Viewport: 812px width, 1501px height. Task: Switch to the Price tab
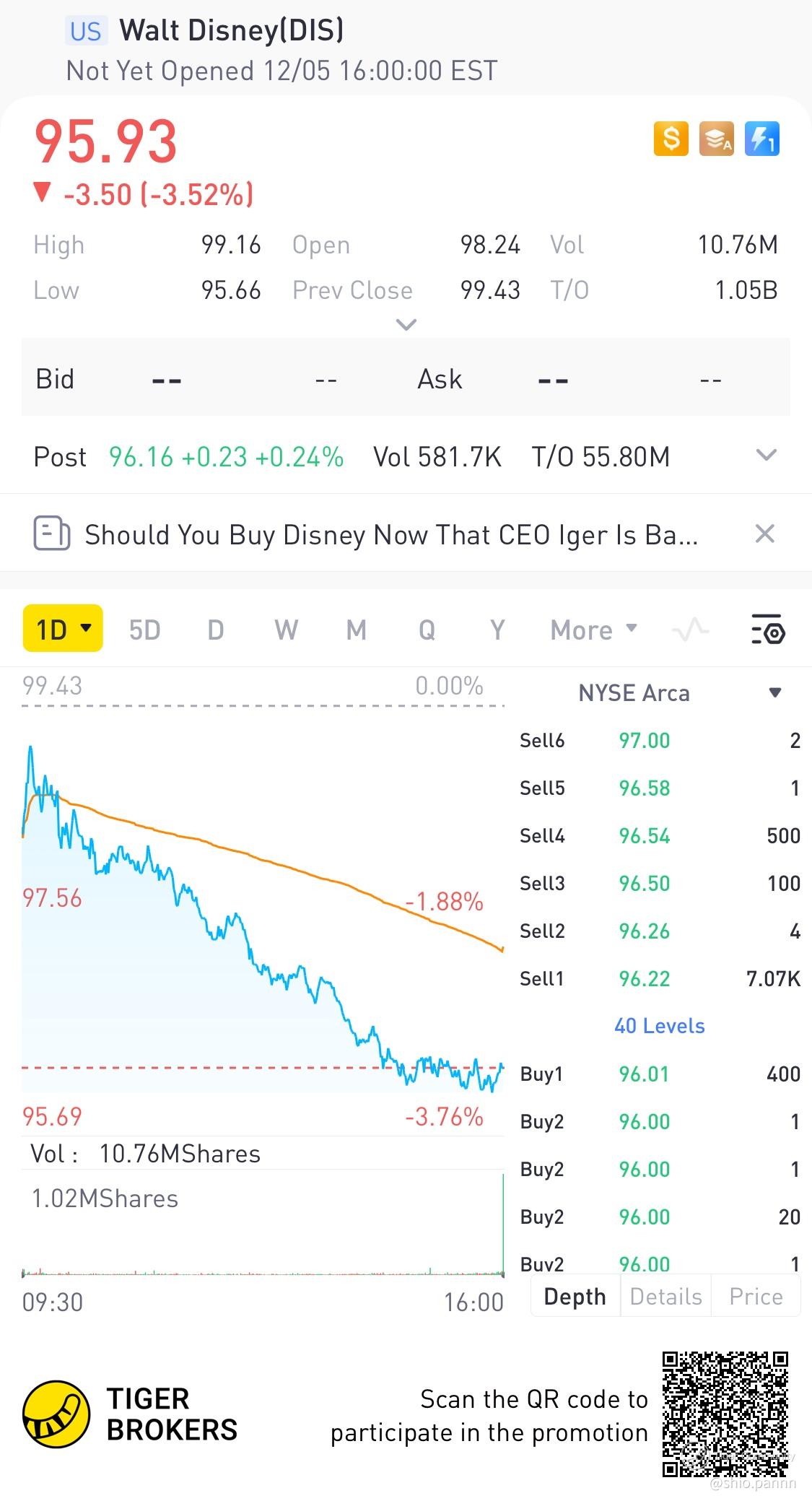point(756,1297)
